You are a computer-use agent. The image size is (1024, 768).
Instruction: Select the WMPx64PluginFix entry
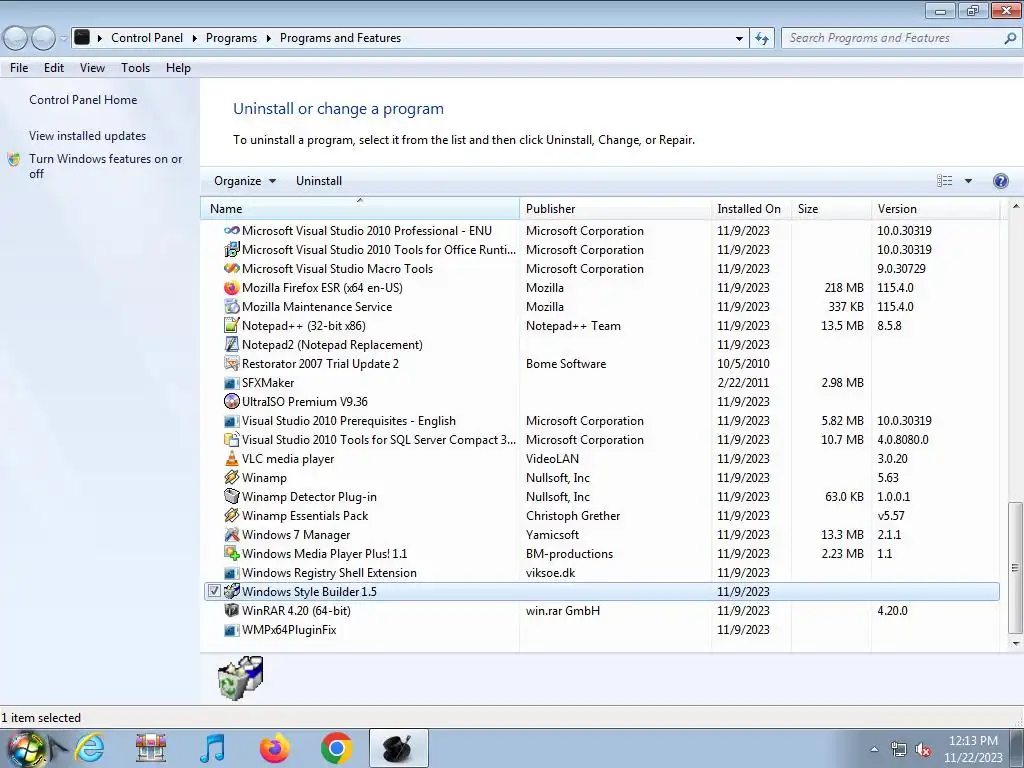[601, 630]
